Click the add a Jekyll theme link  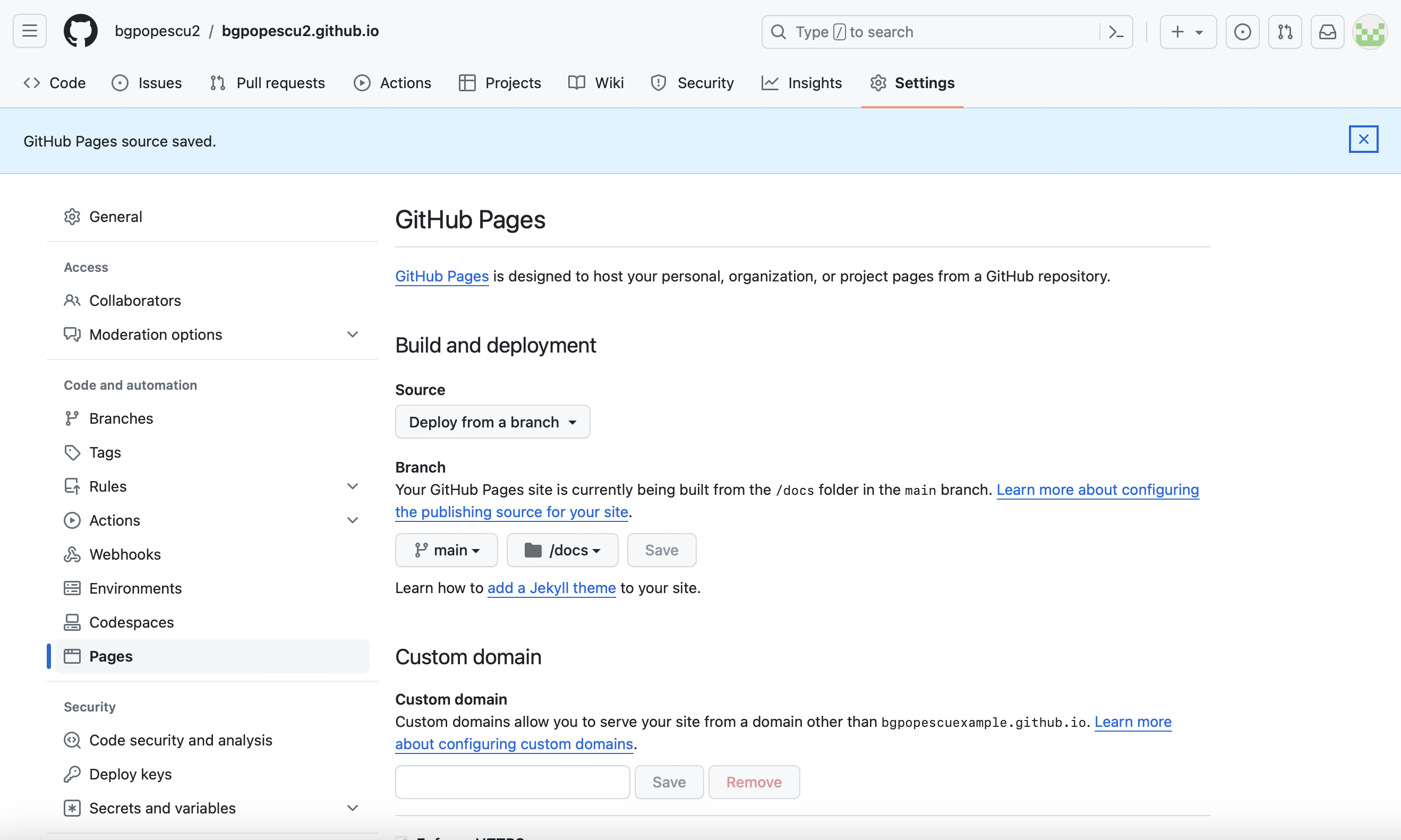click(x=551, y=588)
